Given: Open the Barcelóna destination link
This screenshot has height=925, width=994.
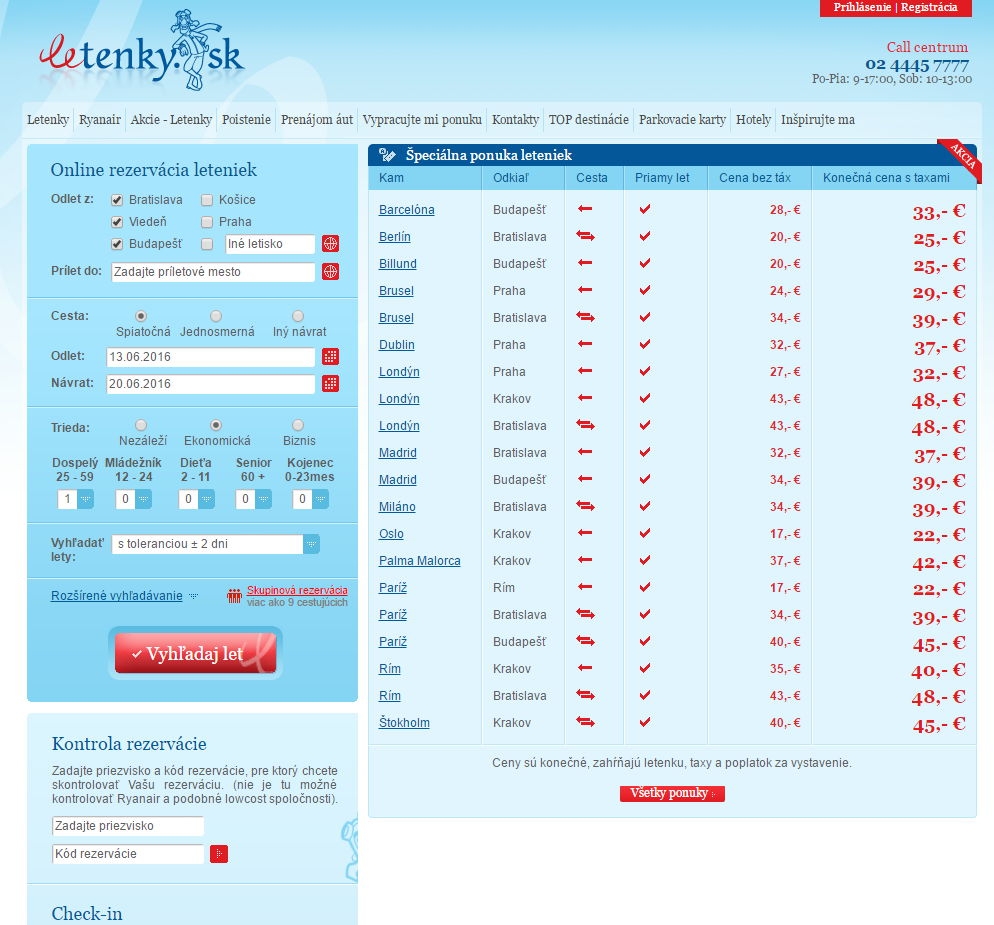Looking at the screenshot, I should pos(406,210).
